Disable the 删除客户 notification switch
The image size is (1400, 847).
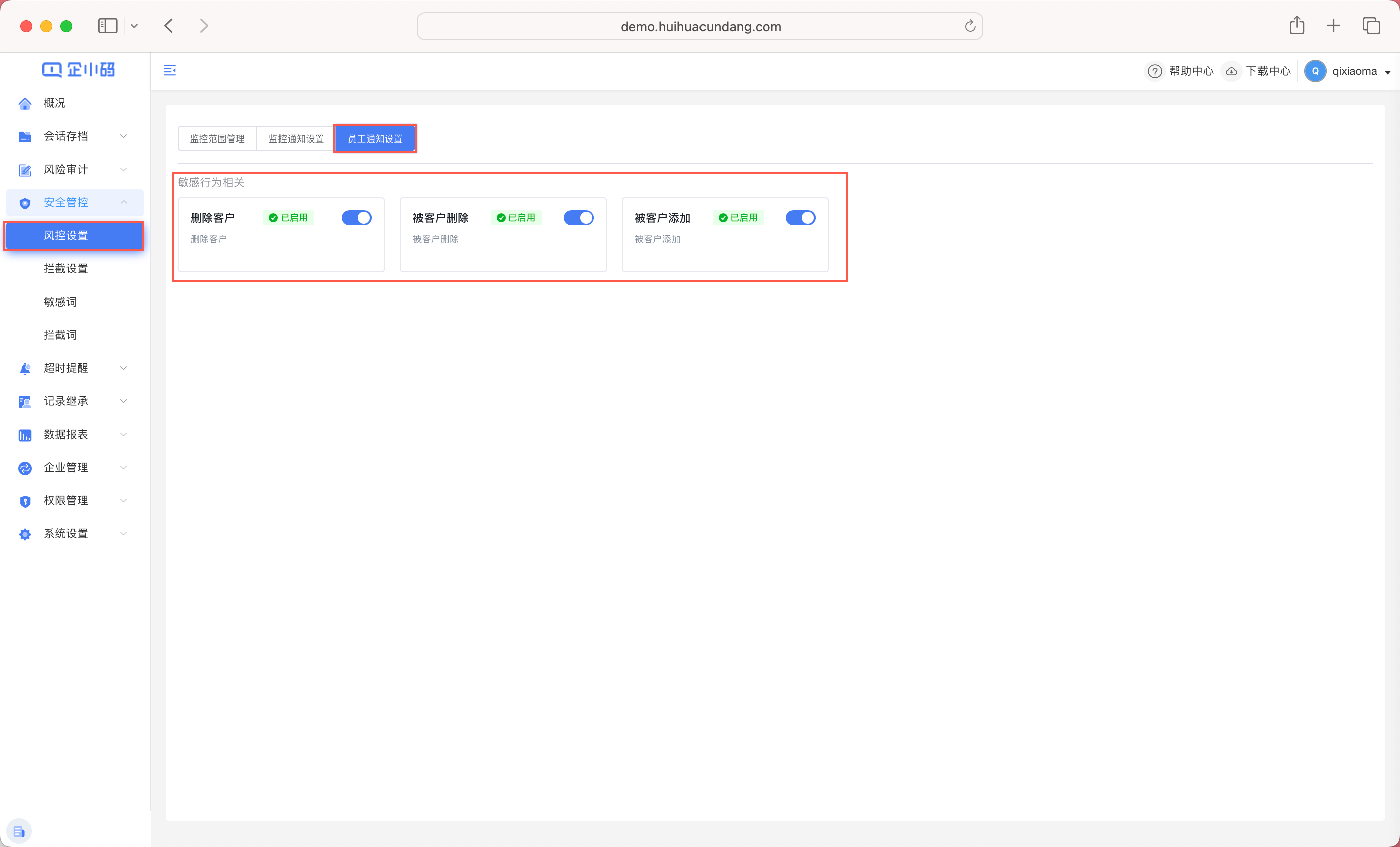356,218
